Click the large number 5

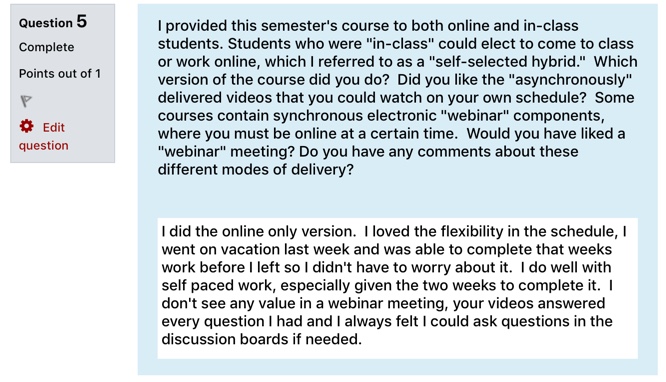pos(82,21)
